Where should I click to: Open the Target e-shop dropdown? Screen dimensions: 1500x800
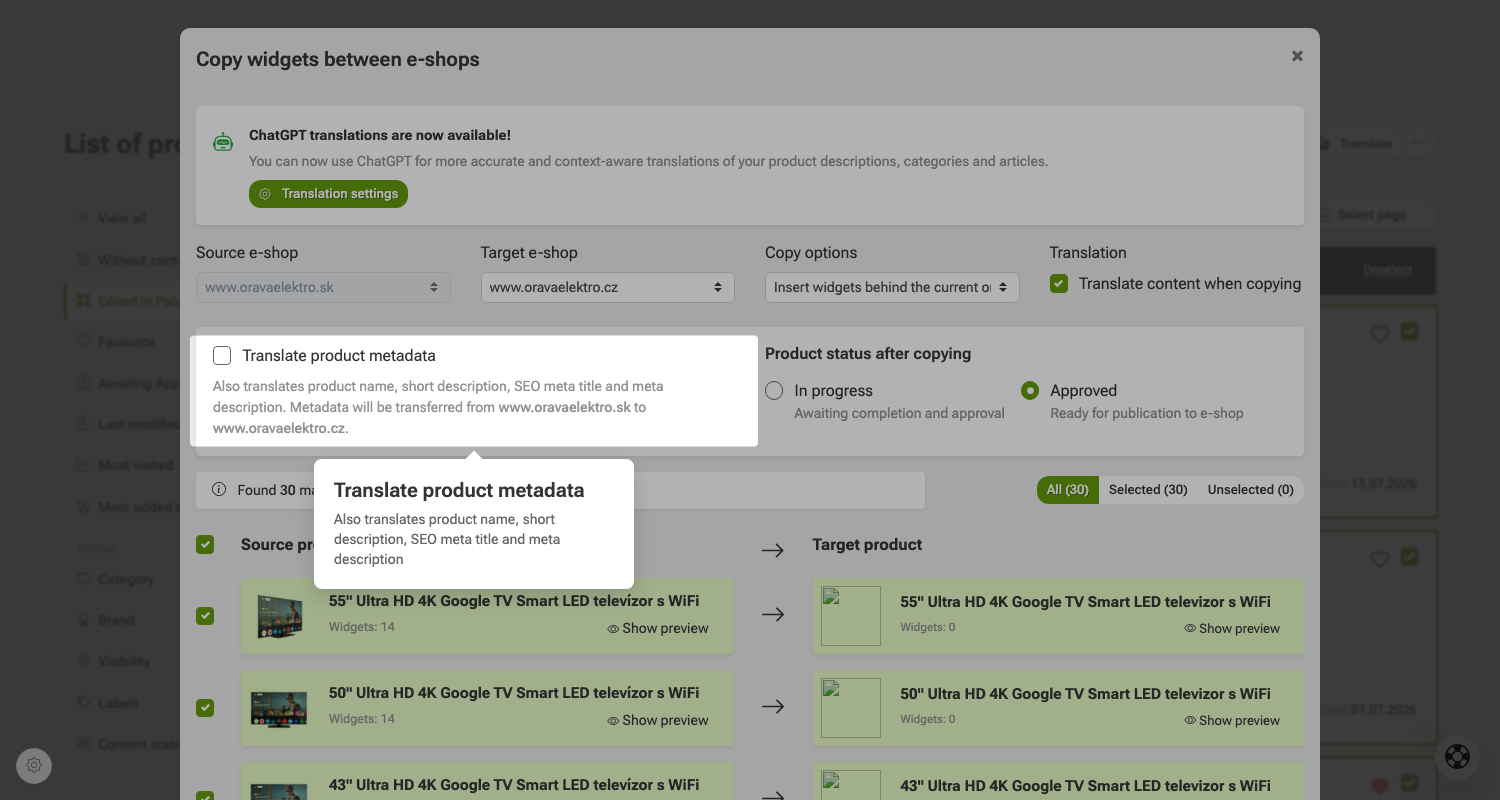608,287
